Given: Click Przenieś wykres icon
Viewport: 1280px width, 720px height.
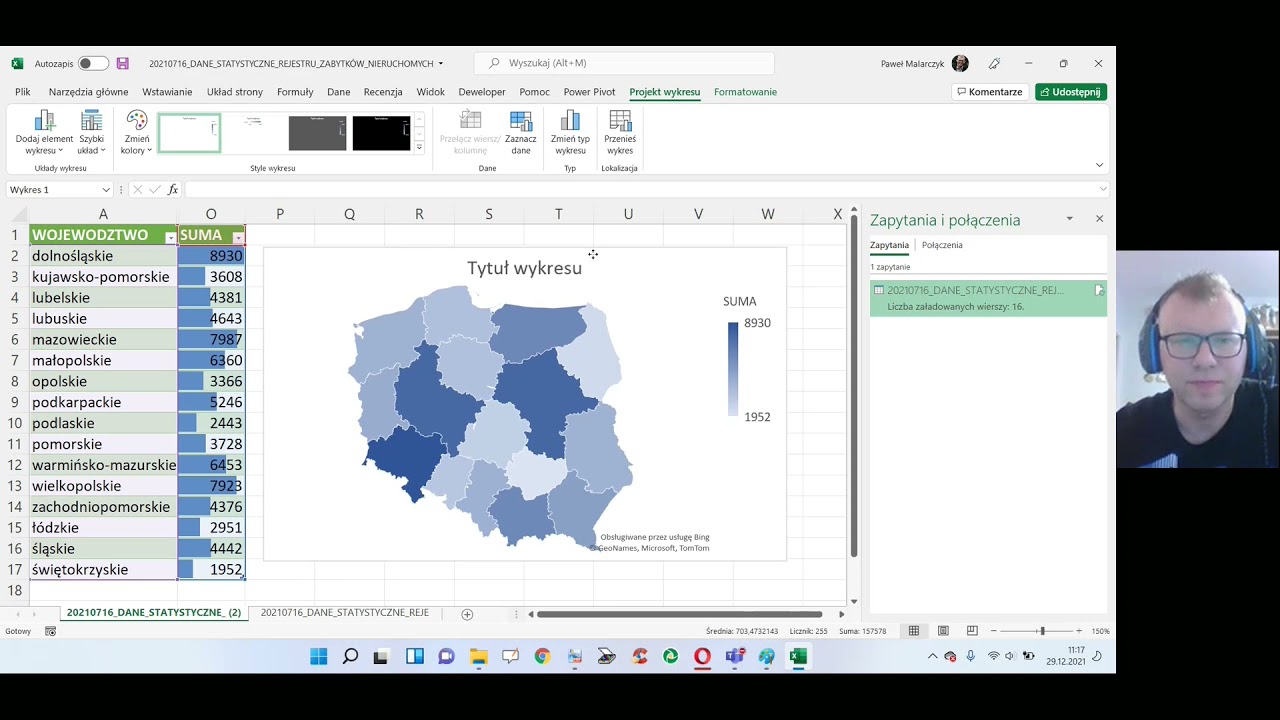Looking at the screenshot, I should point(620,132).
